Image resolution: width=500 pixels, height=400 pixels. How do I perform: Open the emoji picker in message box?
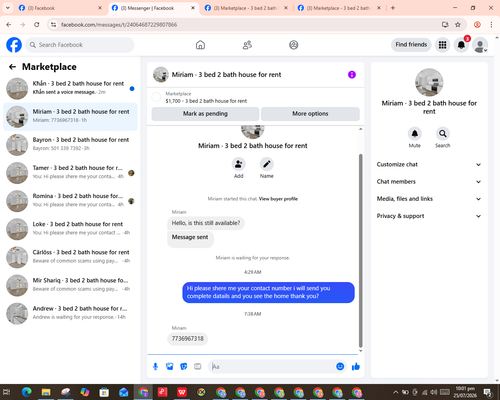coord(340,367)
